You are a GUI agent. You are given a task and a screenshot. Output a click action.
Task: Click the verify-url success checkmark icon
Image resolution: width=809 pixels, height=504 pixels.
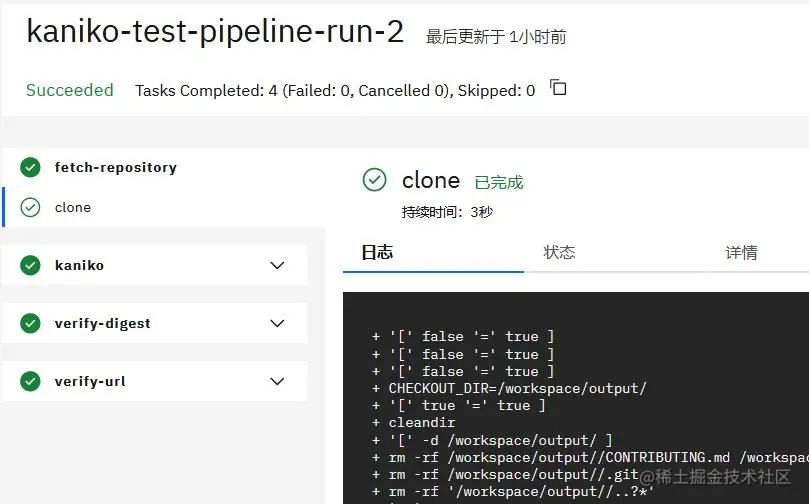30,381
